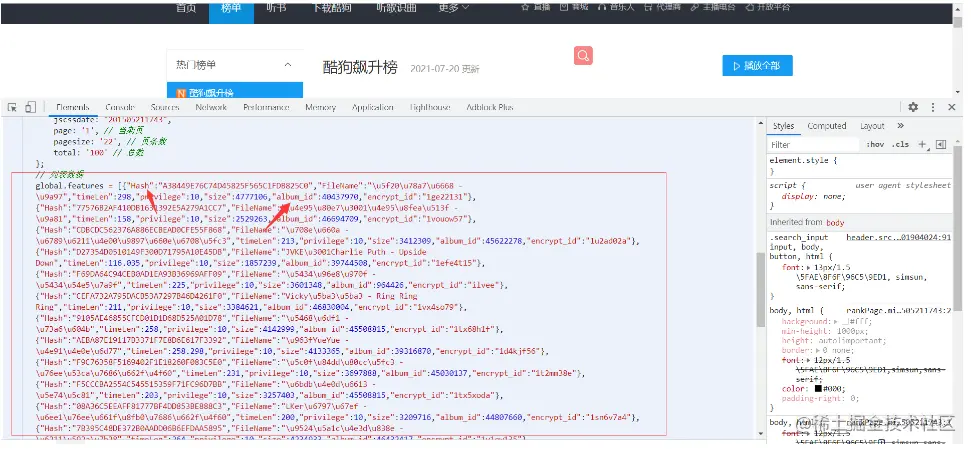Click the new style rule plus icon
Viewport: 971px width, 449px height.
[x=921, y=144]
